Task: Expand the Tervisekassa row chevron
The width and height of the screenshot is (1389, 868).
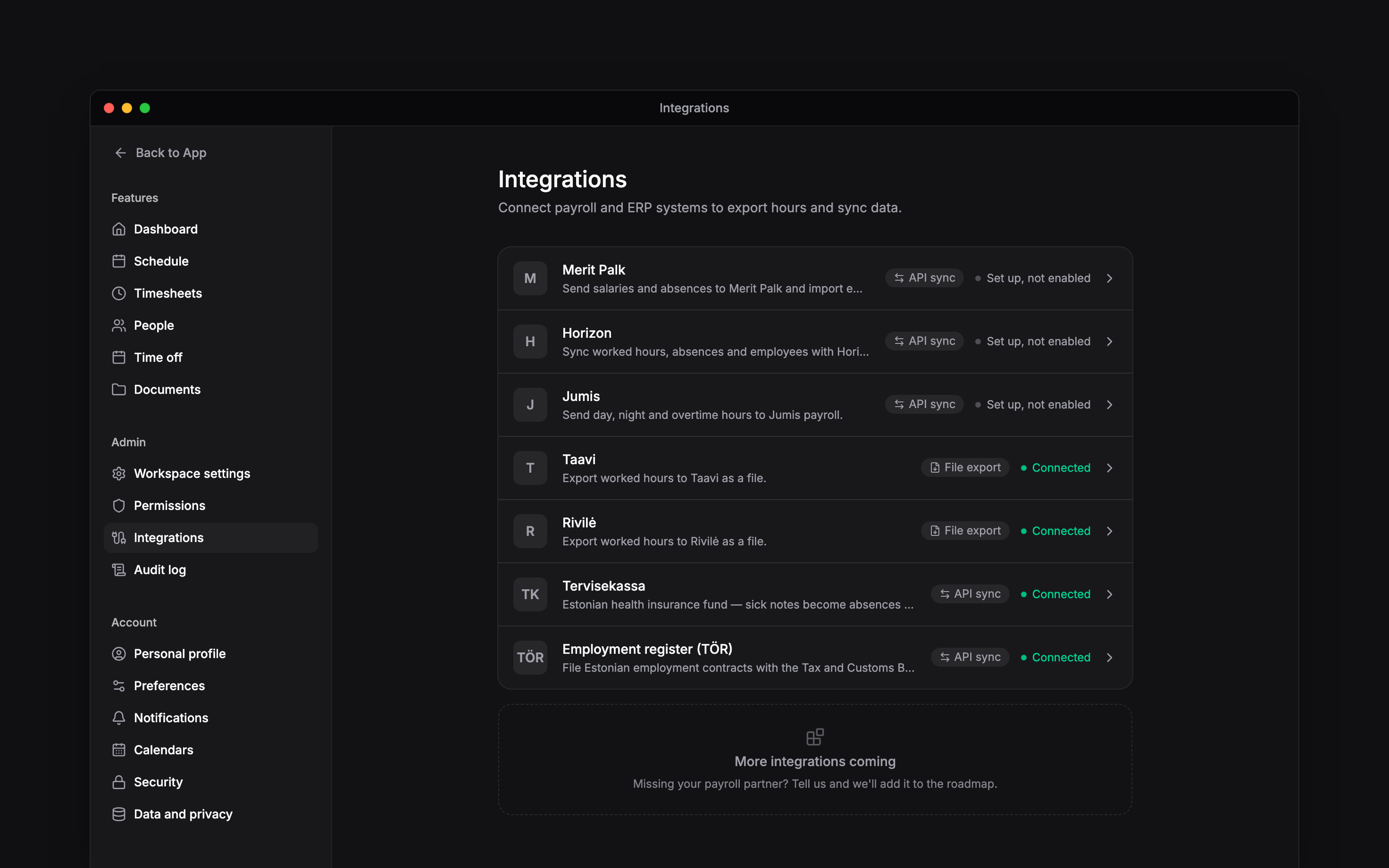Action: pos(1110,594)
